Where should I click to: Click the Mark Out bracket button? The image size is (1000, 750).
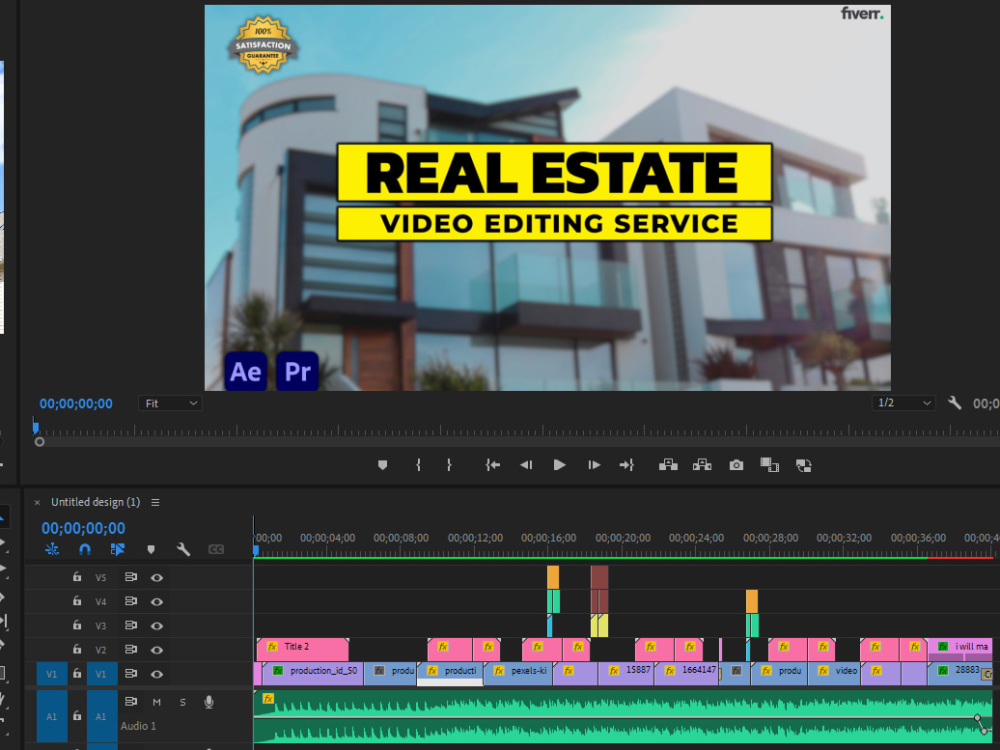[449, 465]
